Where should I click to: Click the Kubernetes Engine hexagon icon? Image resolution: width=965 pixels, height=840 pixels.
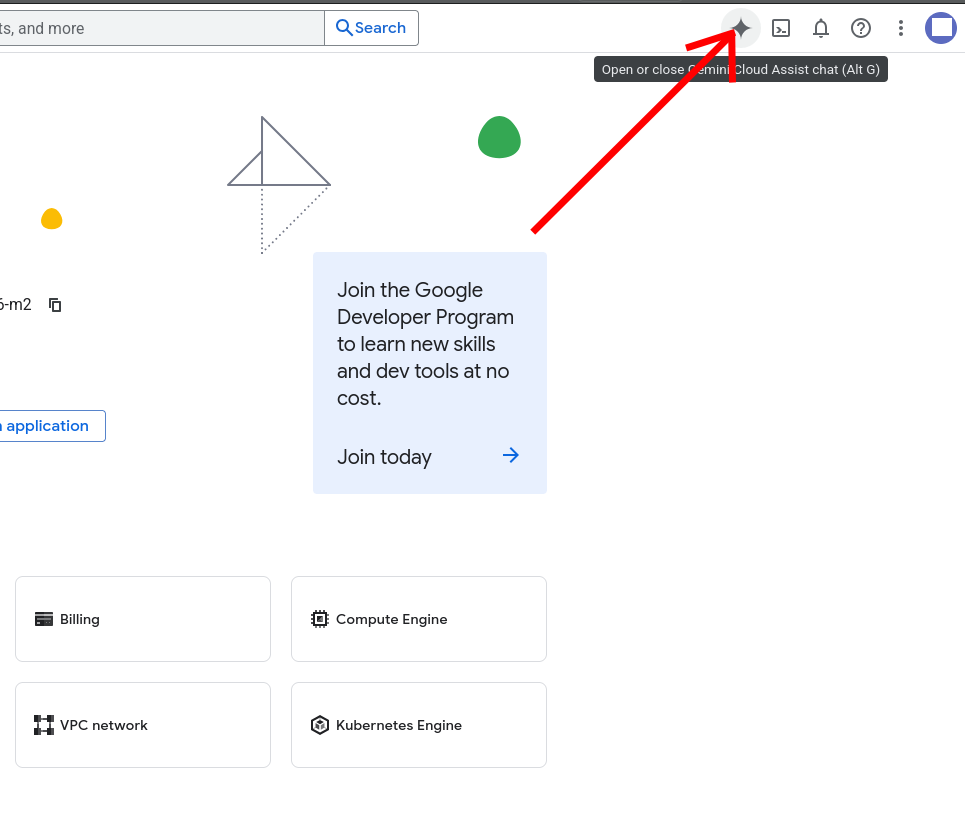320,725
